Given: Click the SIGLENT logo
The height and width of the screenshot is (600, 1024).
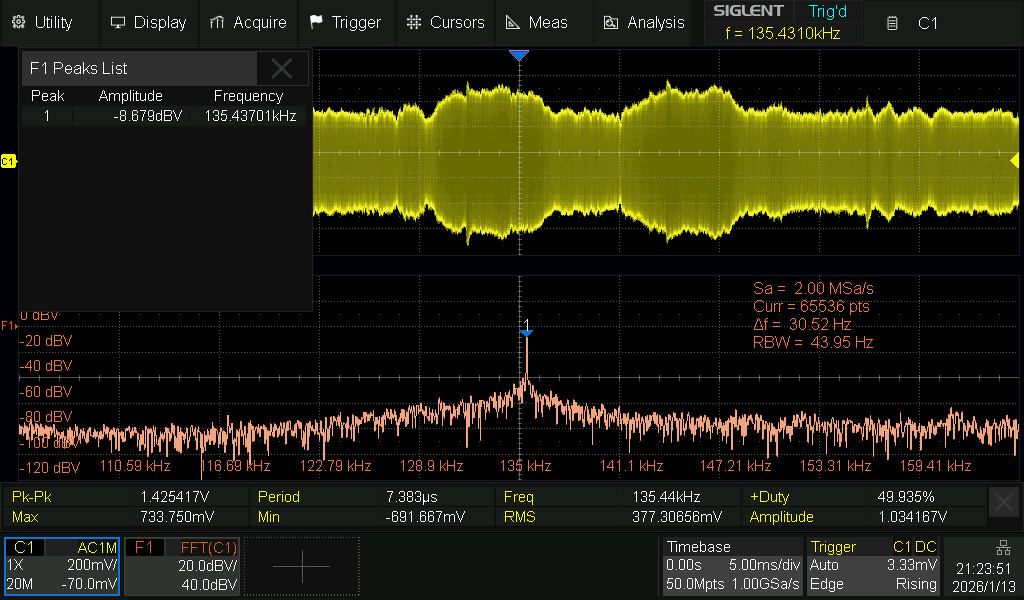Looking at the screenshot, I should 748,11.
